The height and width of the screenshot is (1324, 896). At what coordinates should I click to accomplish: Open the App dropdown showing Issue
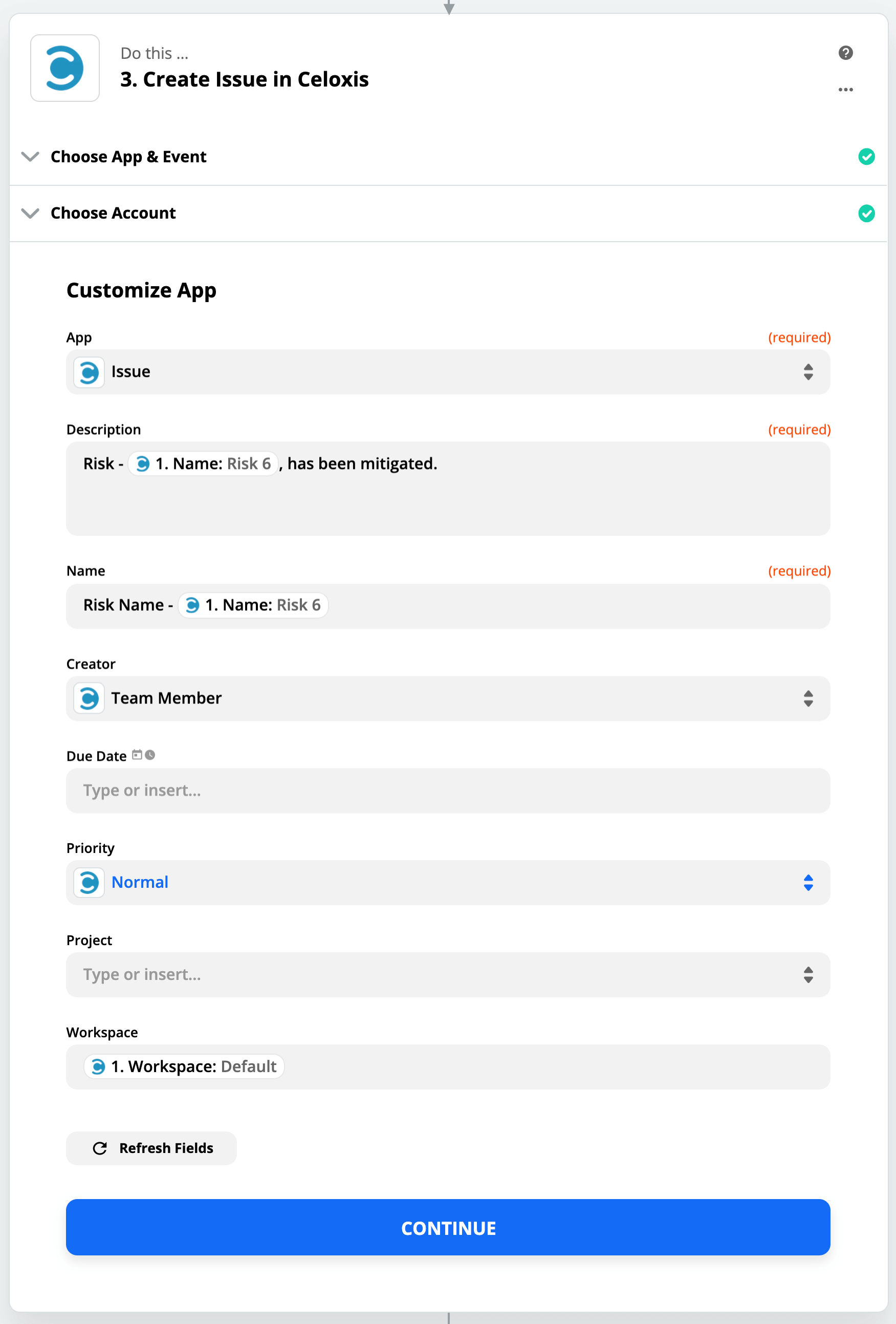pos(448,372)
